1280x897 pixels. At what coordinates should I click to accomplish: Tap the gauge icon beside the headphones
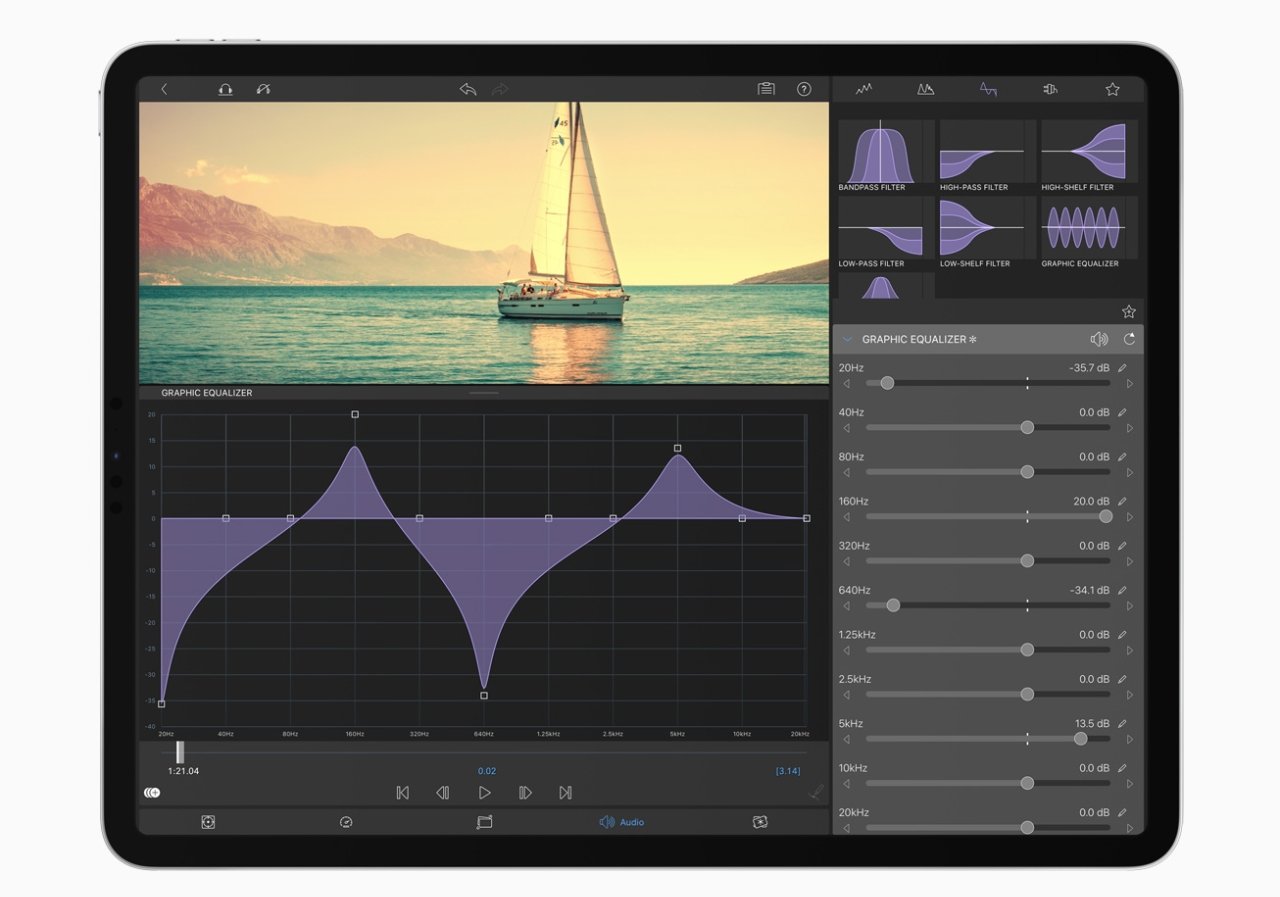[264, 89]
